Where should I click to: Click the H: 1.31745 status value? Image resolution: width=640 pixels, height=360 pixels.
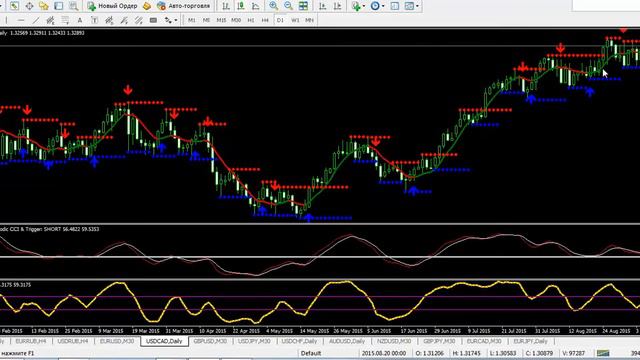467,353
